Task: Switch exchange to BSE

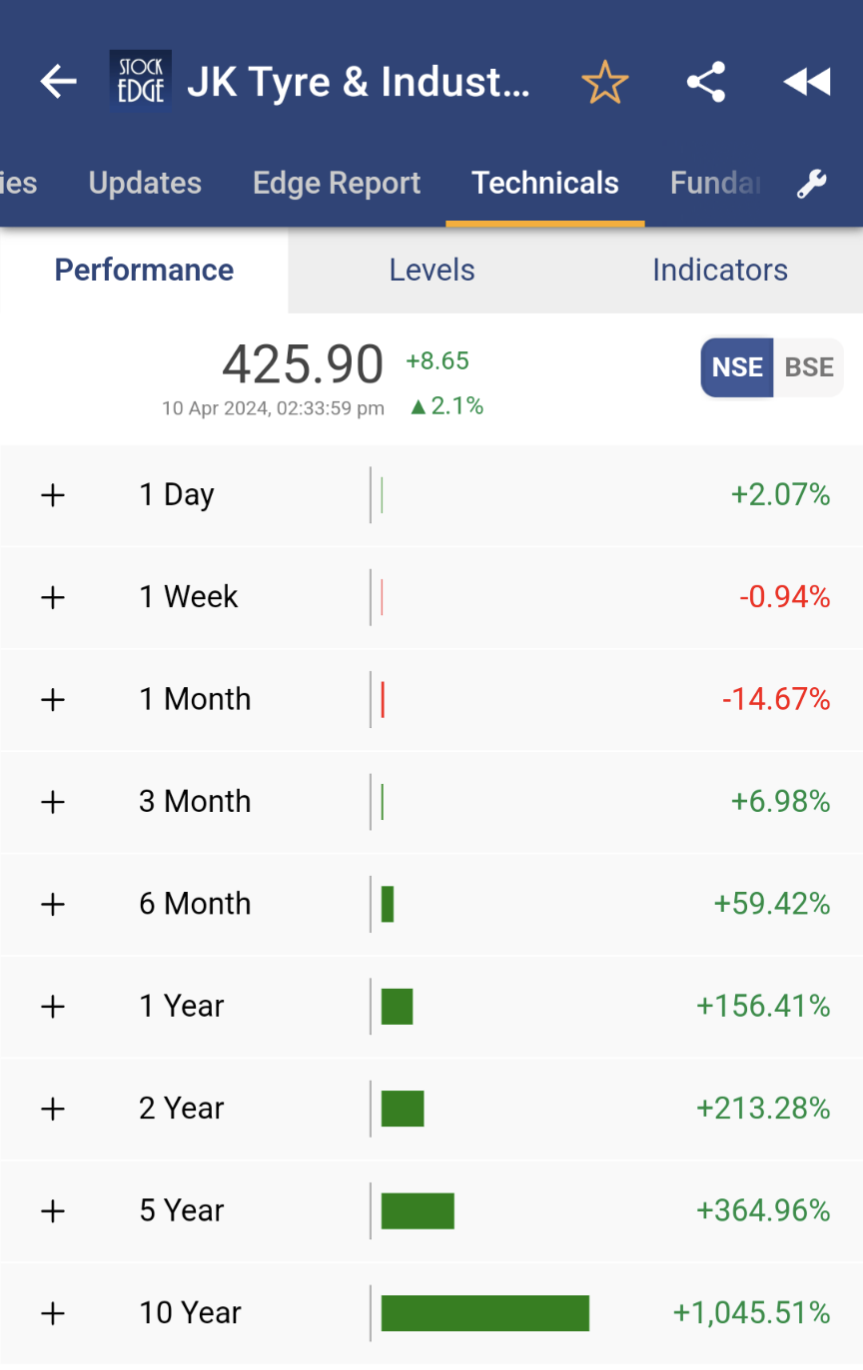Action: click(809, 367)
